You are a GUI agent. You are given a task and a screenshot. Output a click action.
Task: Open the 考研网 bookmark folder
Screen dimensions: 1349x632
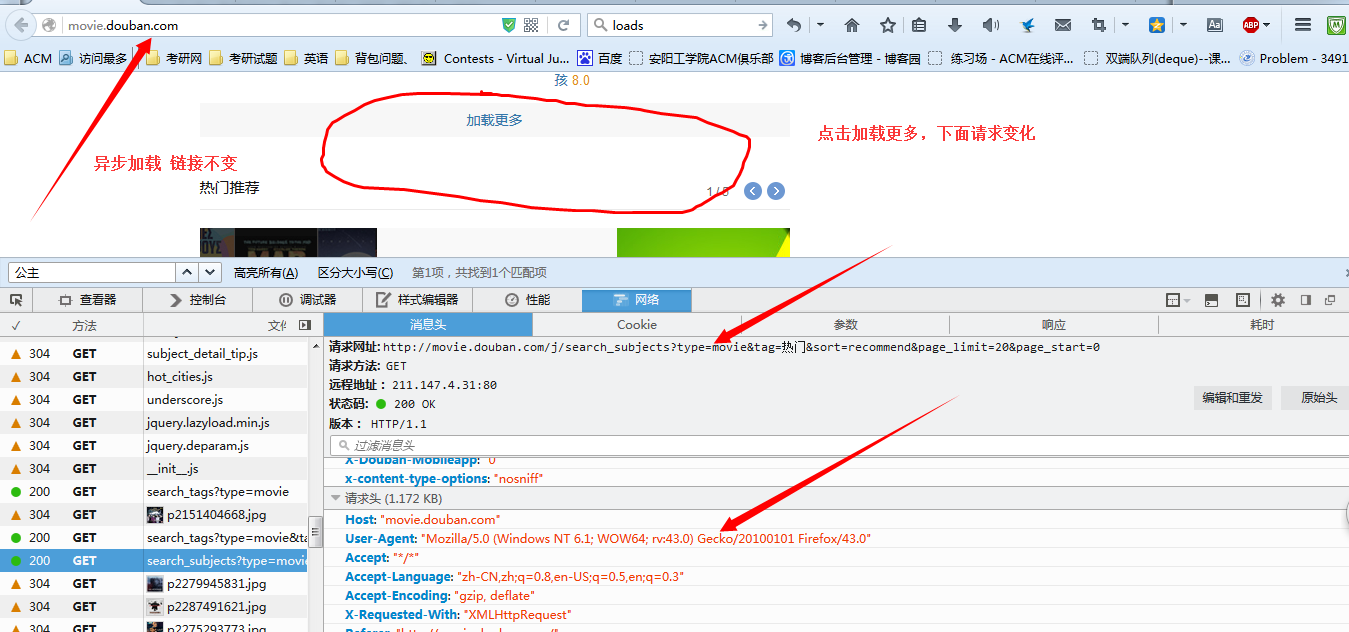pos(173,59)
